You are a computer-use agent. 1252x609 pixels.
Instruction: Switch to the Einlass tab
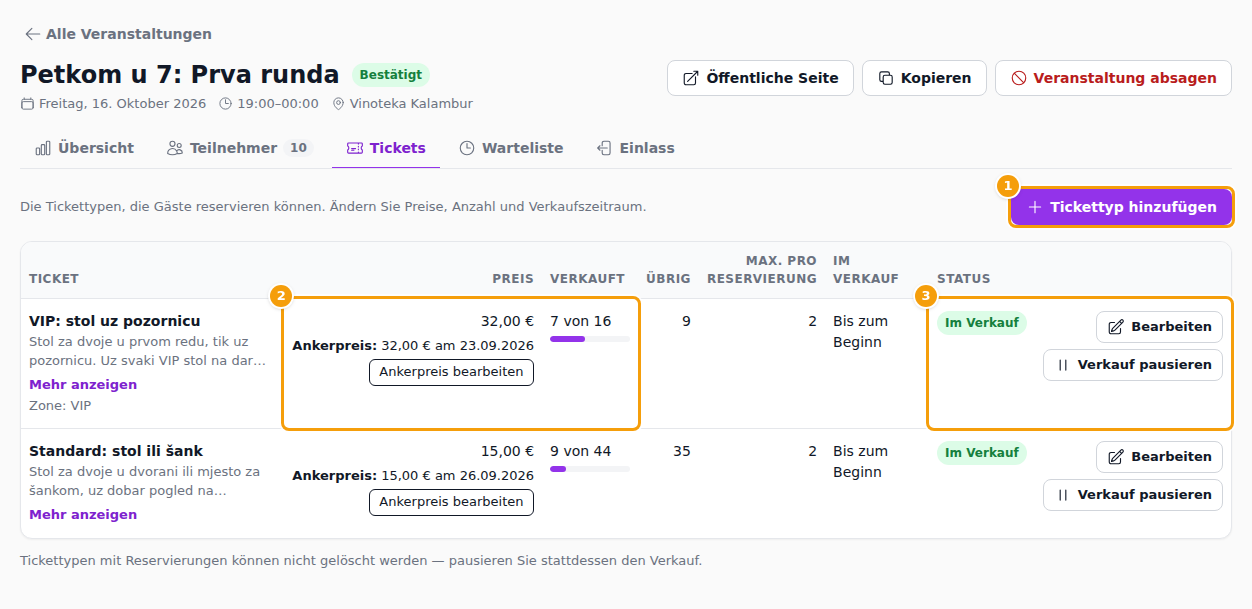[x=635, y=148]
